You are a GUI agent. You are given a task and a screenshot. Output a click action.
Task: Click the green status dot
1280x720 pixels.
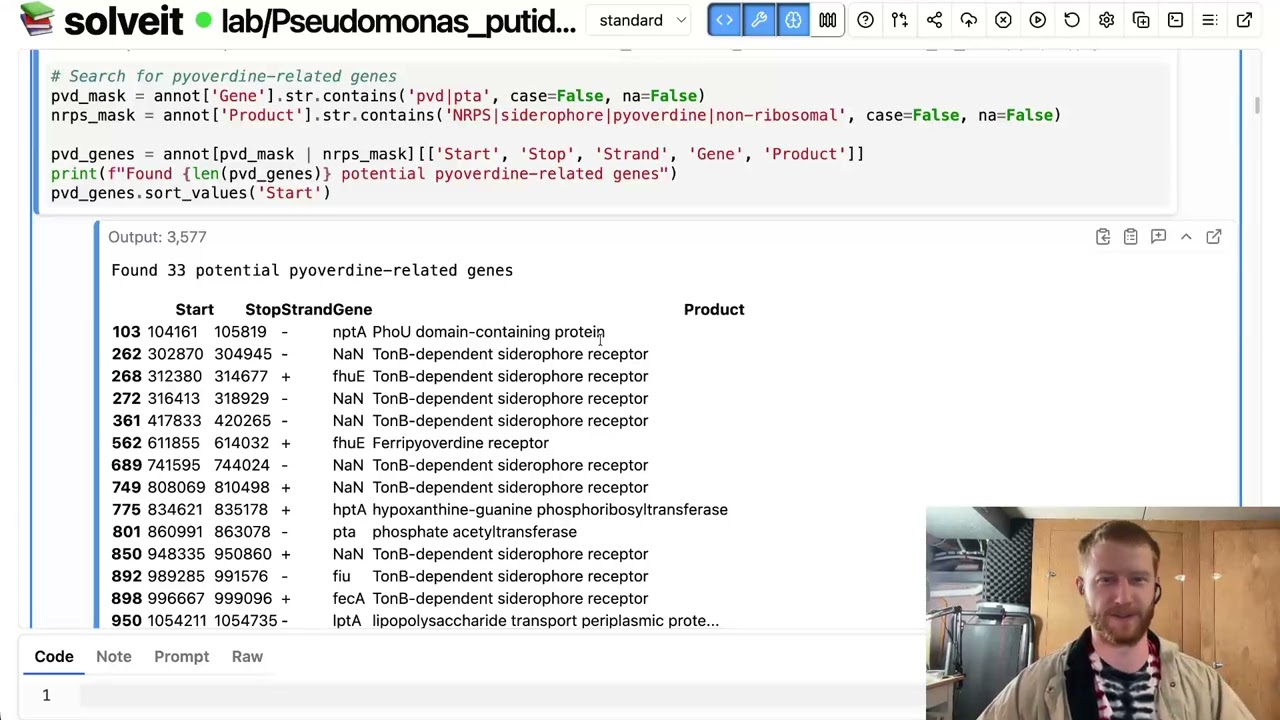tap(203, 21)
